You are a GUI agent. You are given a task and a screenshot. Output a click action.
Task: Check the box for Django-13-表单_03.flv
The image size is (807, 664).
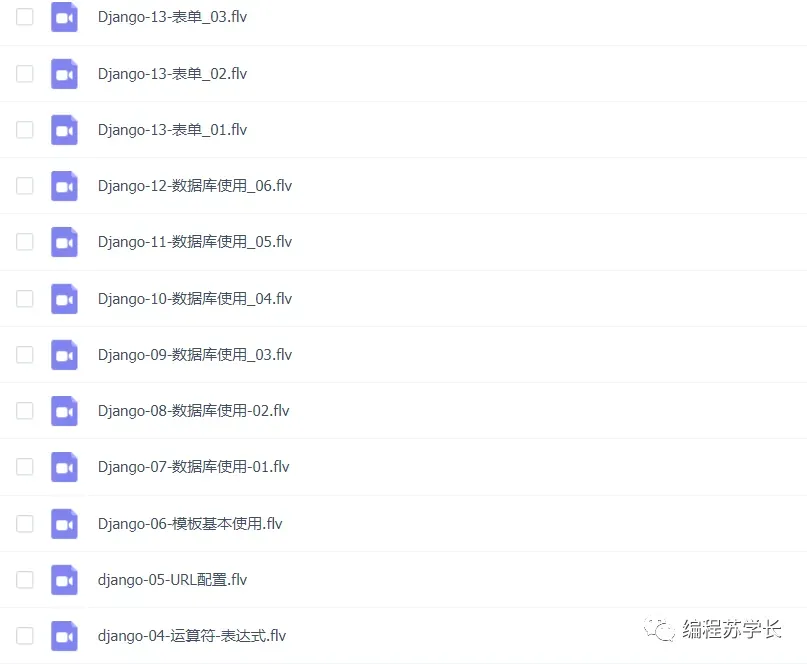(25, 17)
